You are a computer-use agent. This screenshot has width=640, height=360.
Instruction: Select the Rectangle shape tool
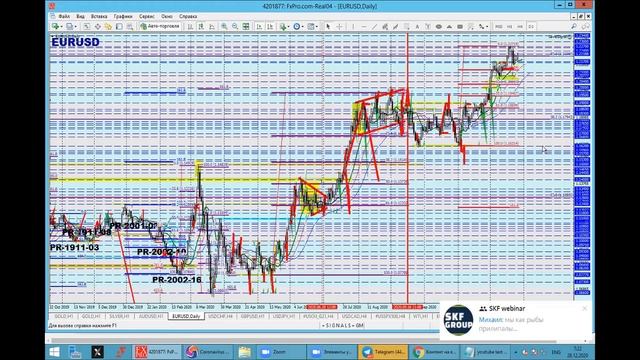460,27
